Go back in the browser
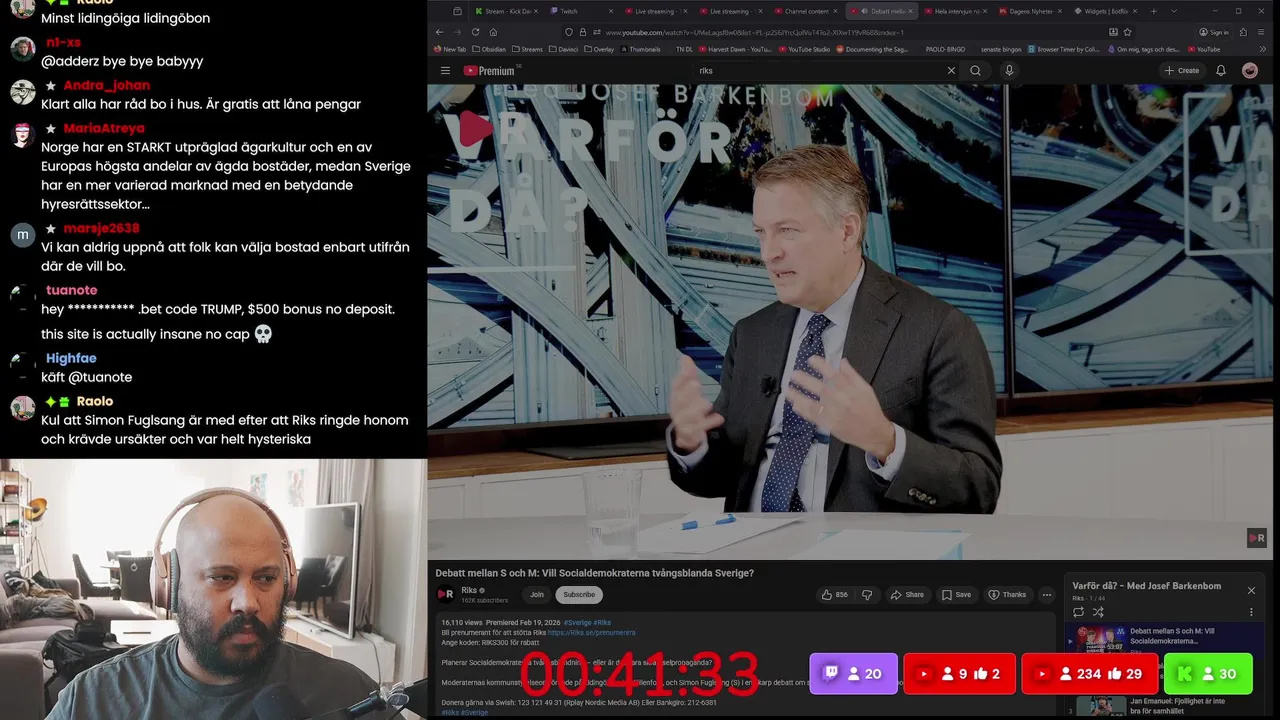The width and height of the screenshot is (1280, 720). coord(440,32)
